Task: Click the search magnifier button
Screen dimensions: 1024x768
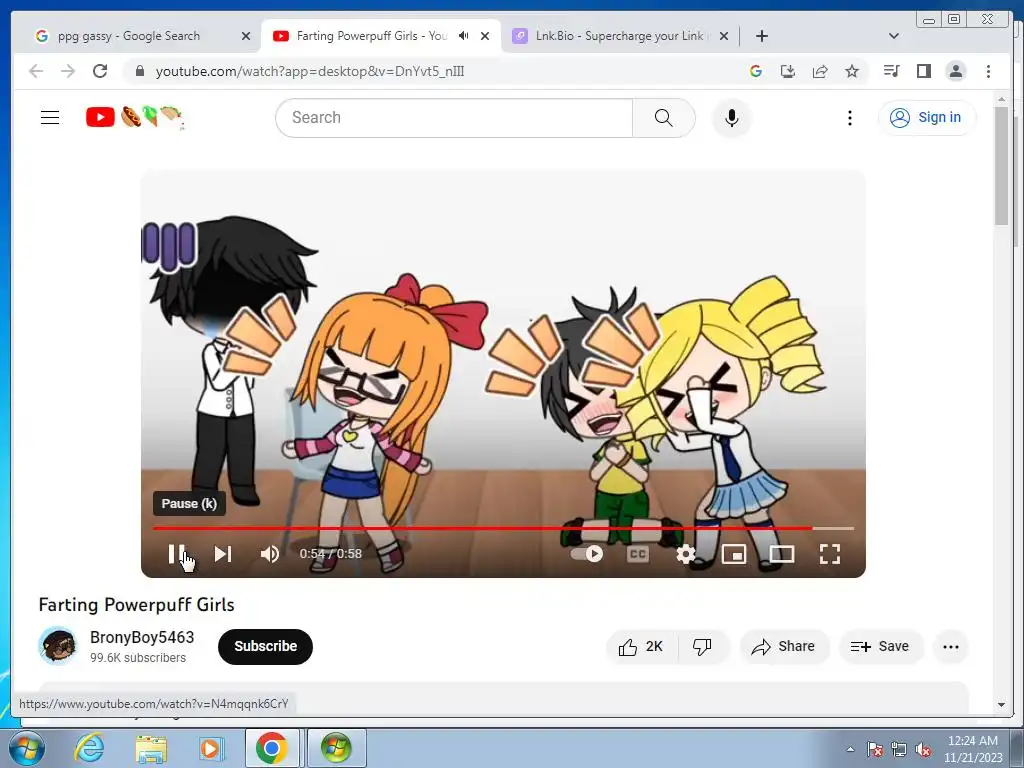Action: 664,118
